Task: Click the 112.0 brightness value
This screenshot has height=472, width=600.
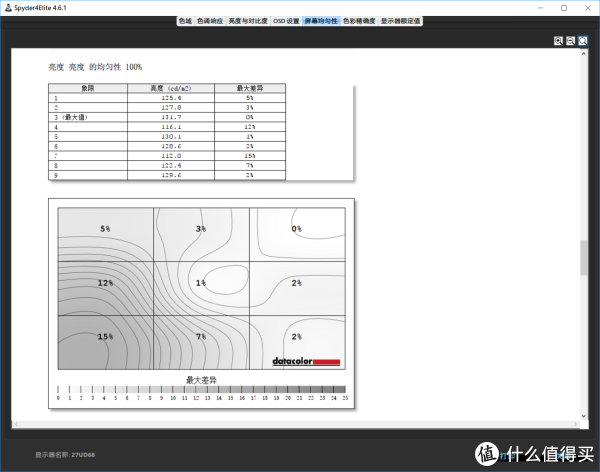Action: 171,156
